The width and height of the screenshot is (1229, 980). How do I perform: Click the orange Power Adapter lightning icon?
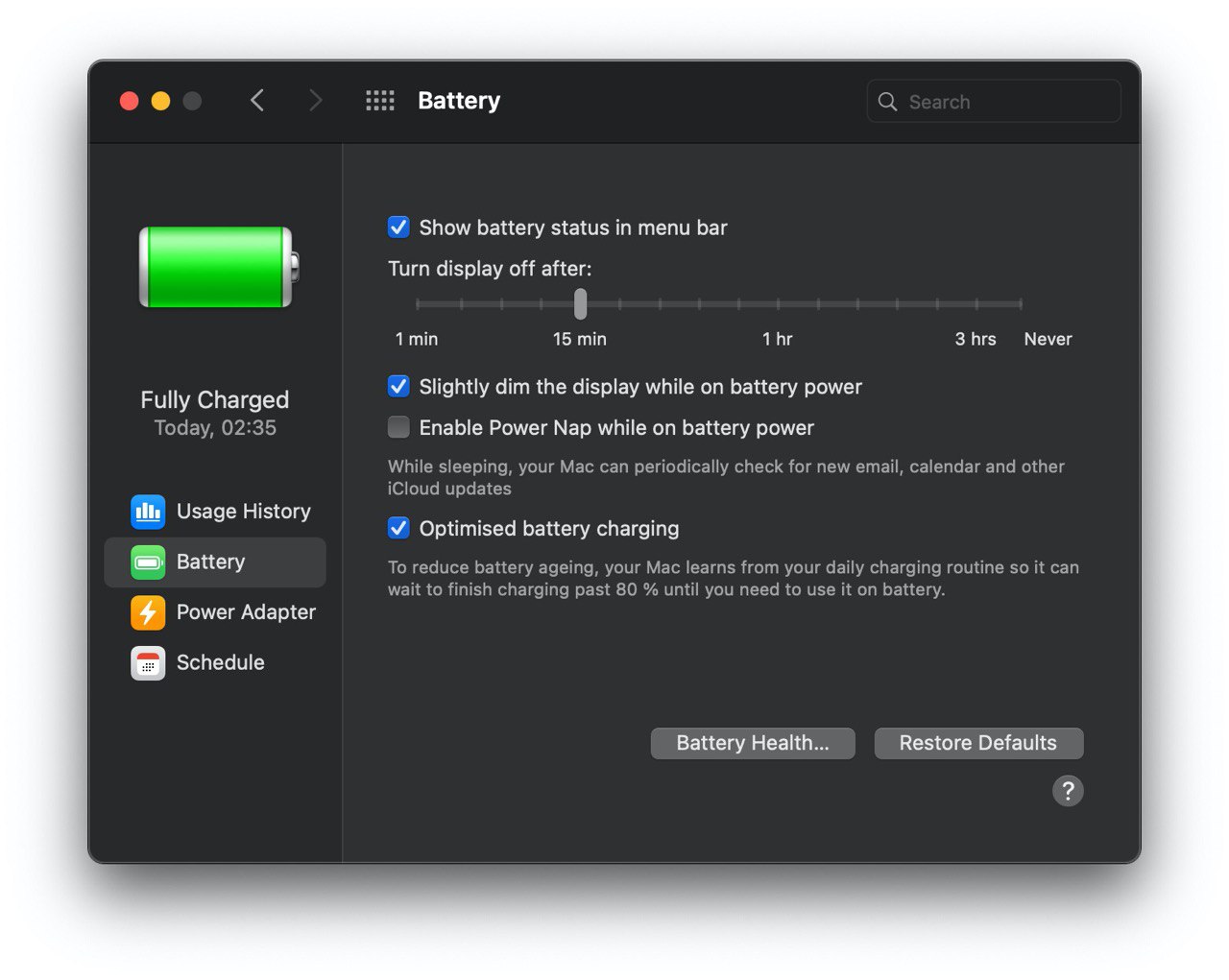point(148,612)
